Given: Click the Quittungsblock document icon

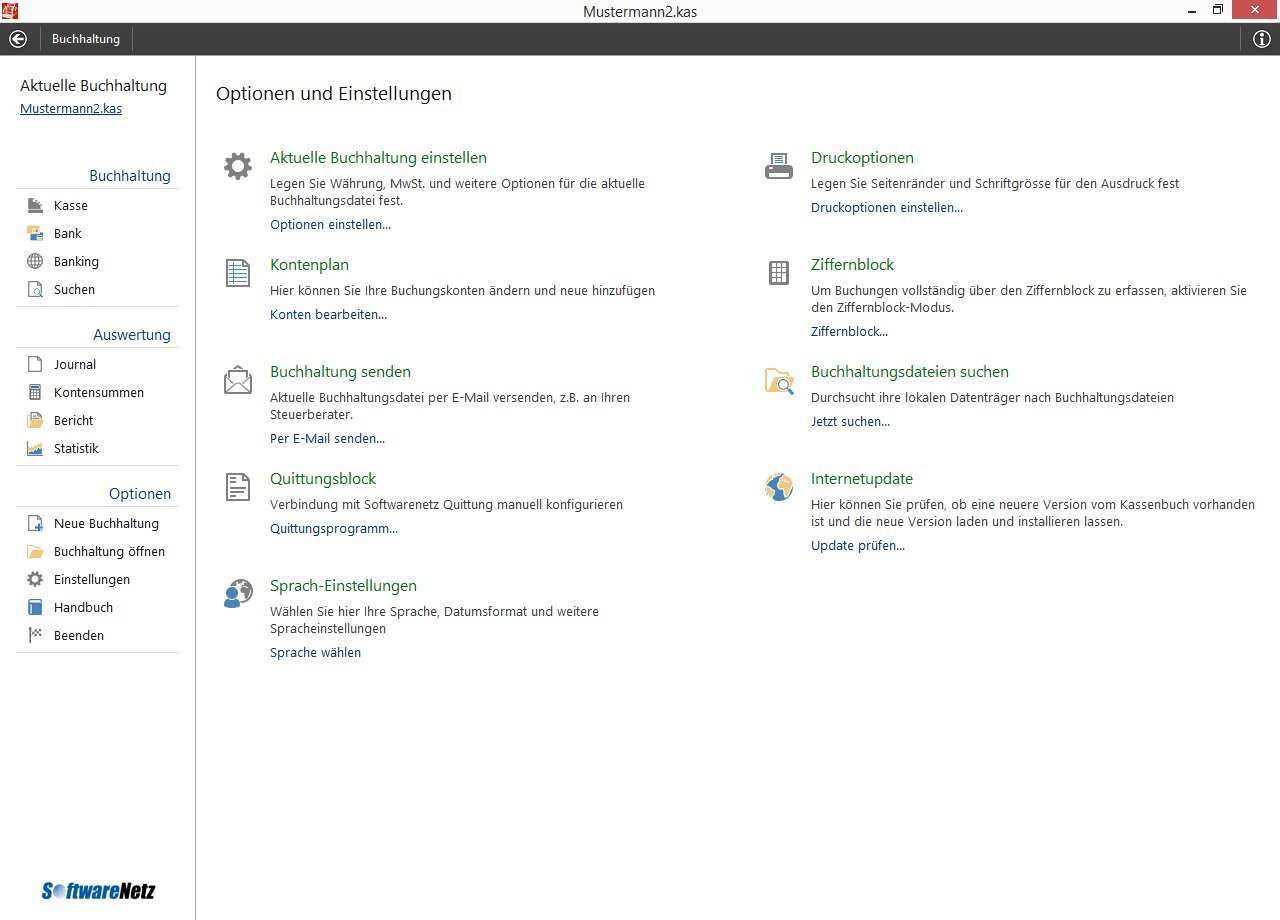Looking at the screenshot, I should point(238,487).
